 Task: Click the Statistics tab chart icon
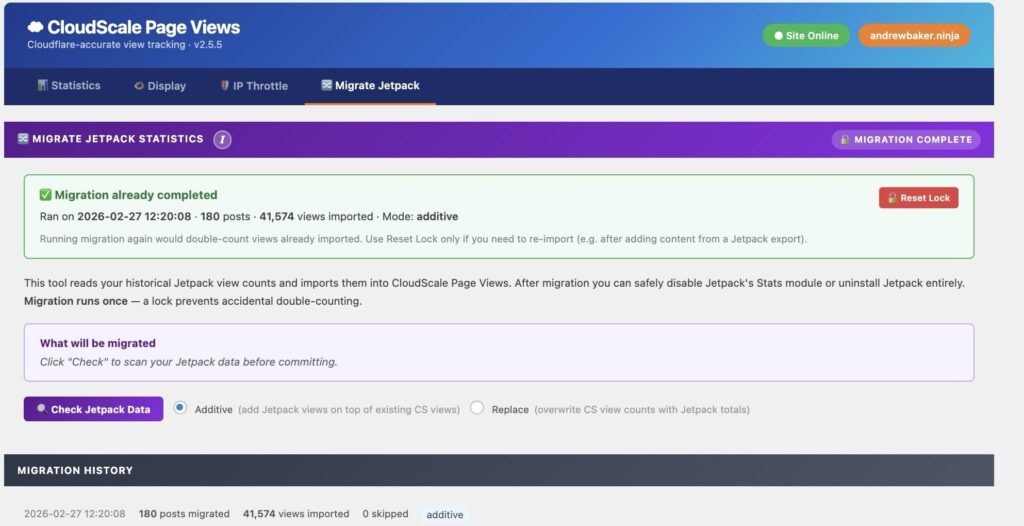(42, 85)
